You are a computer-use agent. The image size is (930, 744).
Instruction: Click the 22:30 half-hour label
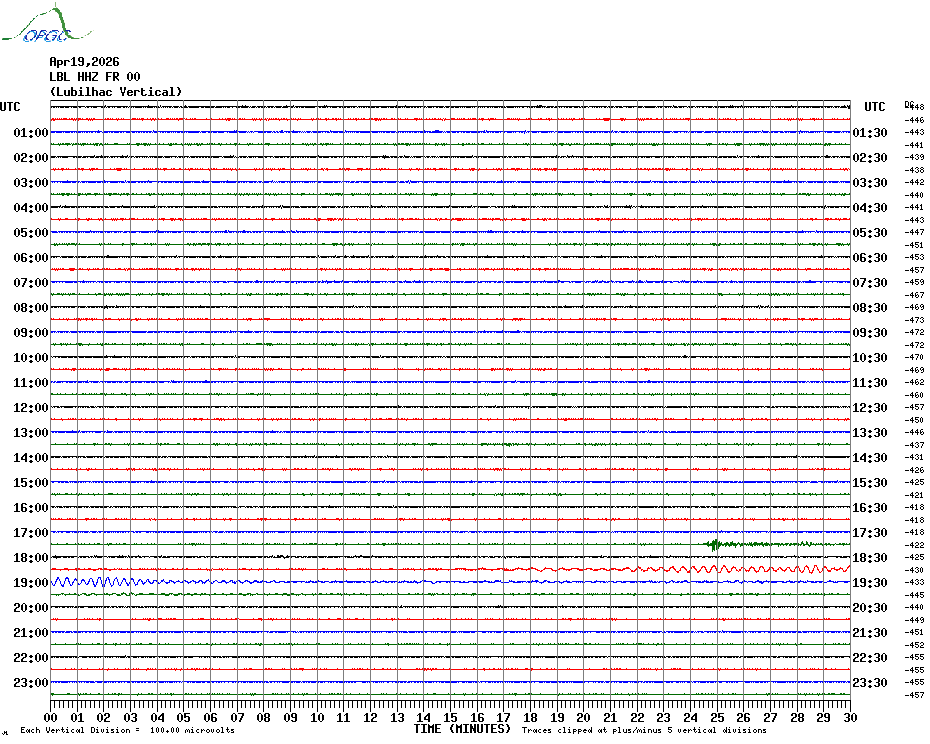[870, 657]
